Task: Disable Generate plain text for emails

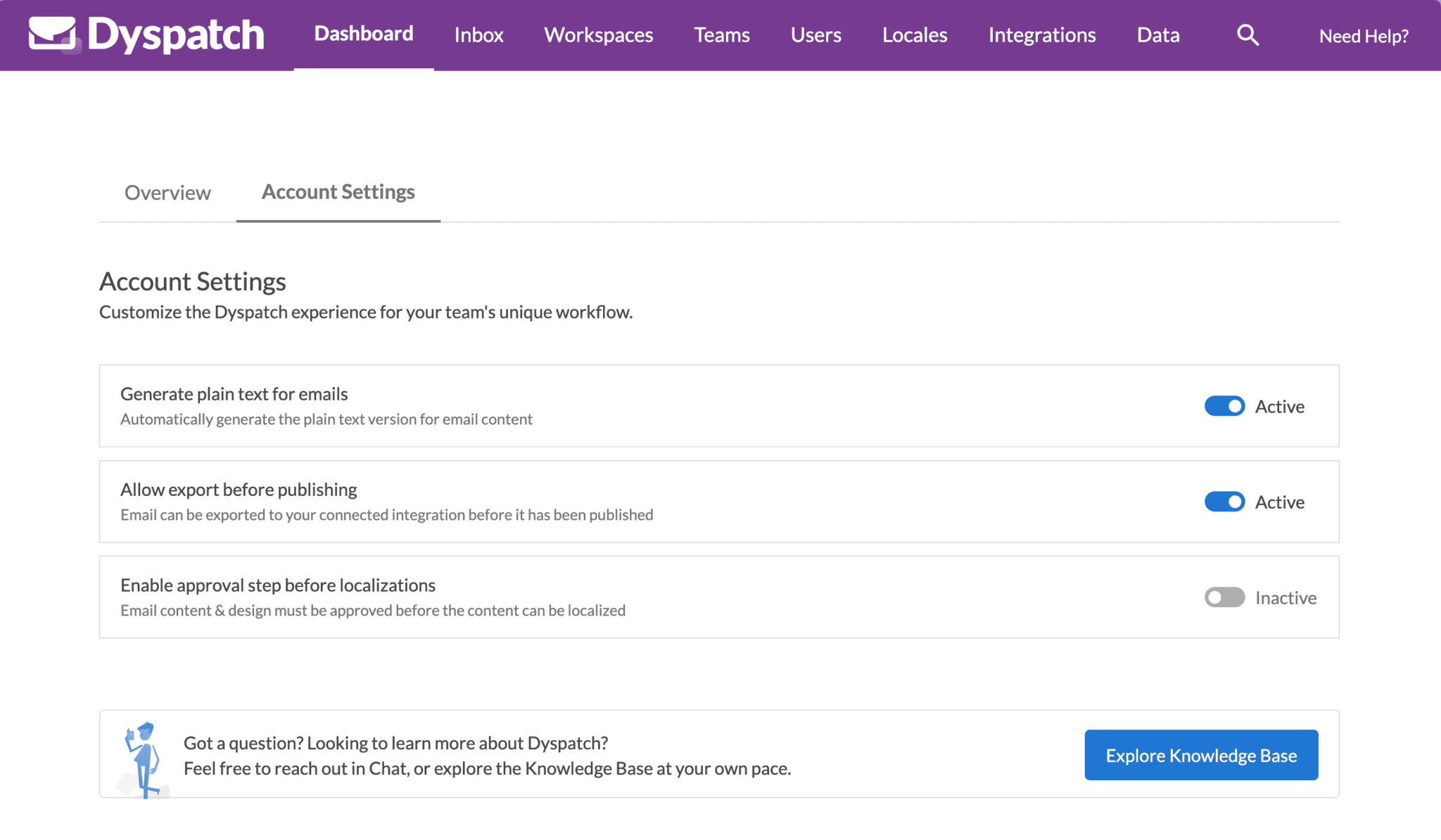Action: pos(1224,406)
